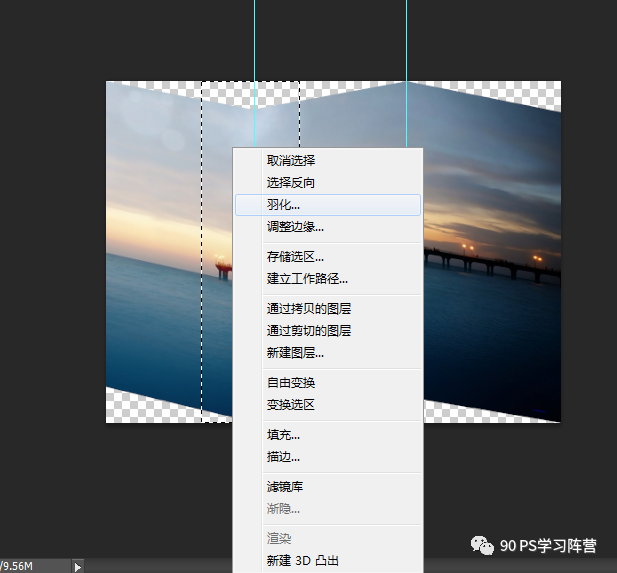Select 选择反向 menu entry
This screenshot has width=617, height=573.
coord(328,183)
